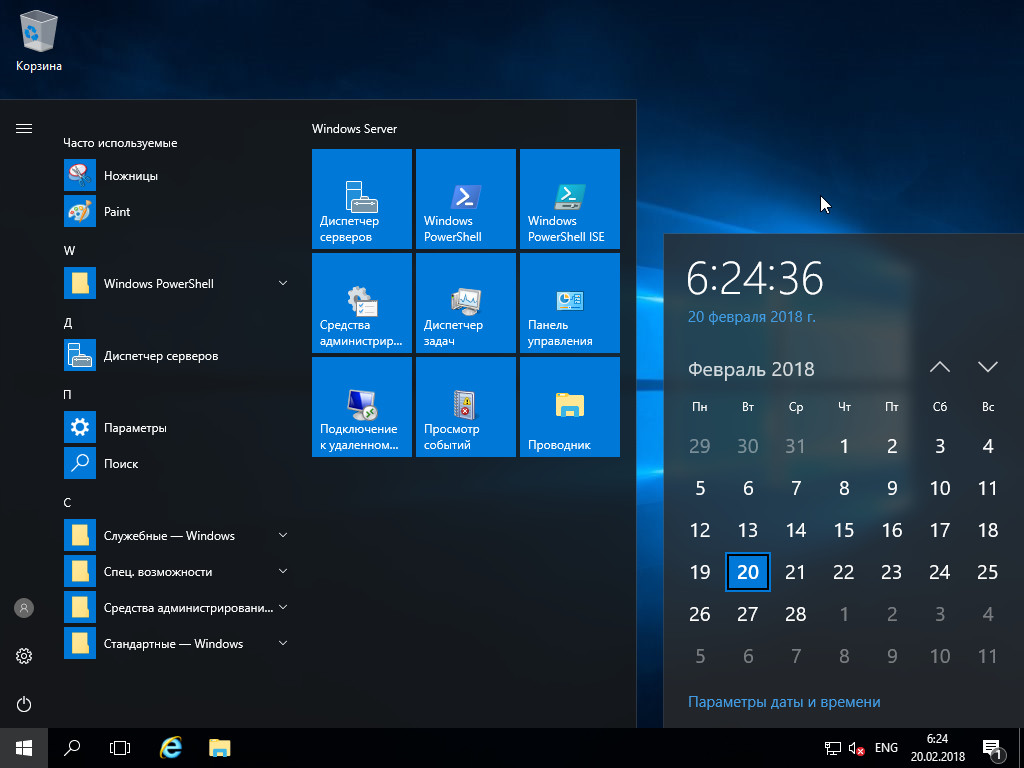Viewport: 1024px width, 768px height.
Task: Open the settings gear in the Start sidebar
Action: point(24,656)
